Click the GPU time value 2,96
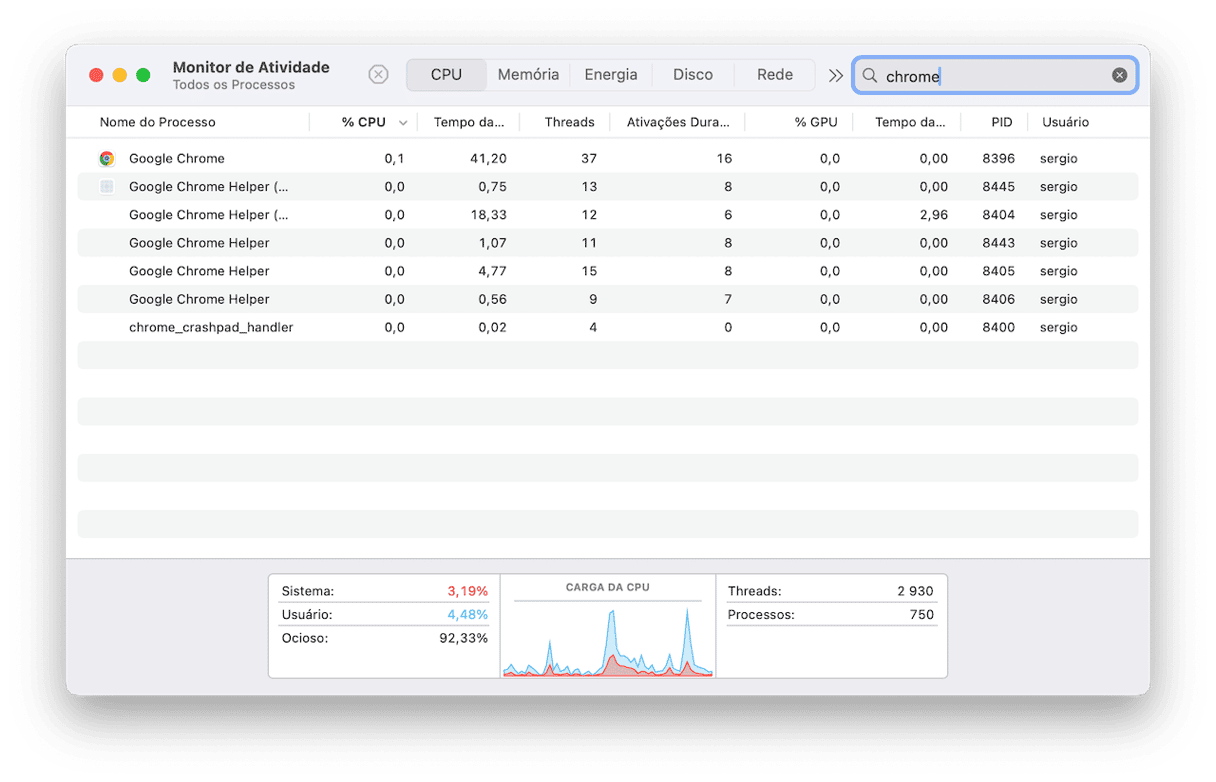Viewport: 1216px width, 782px height. pos(933,214)
